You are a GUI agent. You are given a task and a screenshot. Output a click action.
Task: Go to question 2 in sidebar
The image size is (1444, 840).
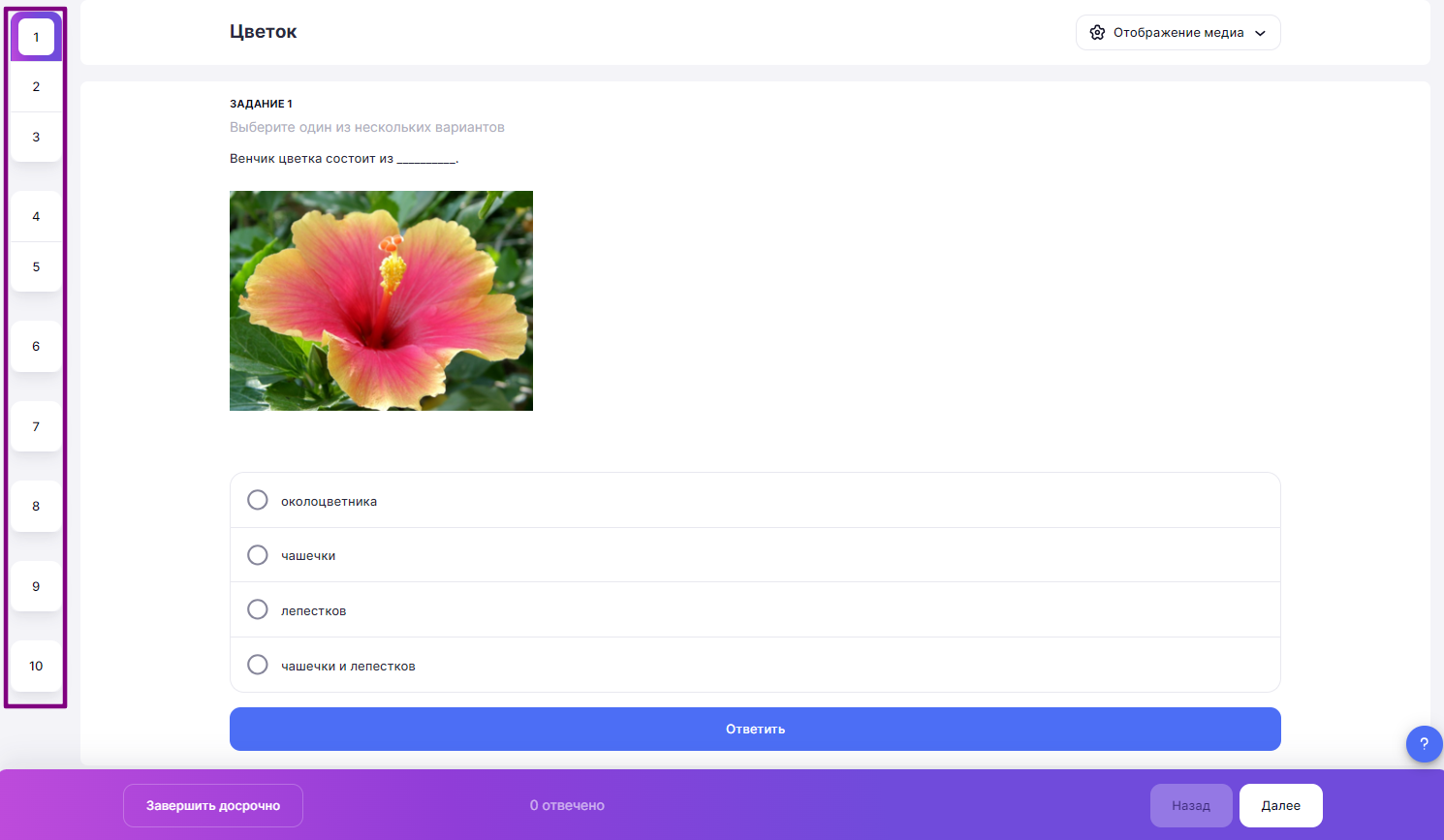pos(37,86)
